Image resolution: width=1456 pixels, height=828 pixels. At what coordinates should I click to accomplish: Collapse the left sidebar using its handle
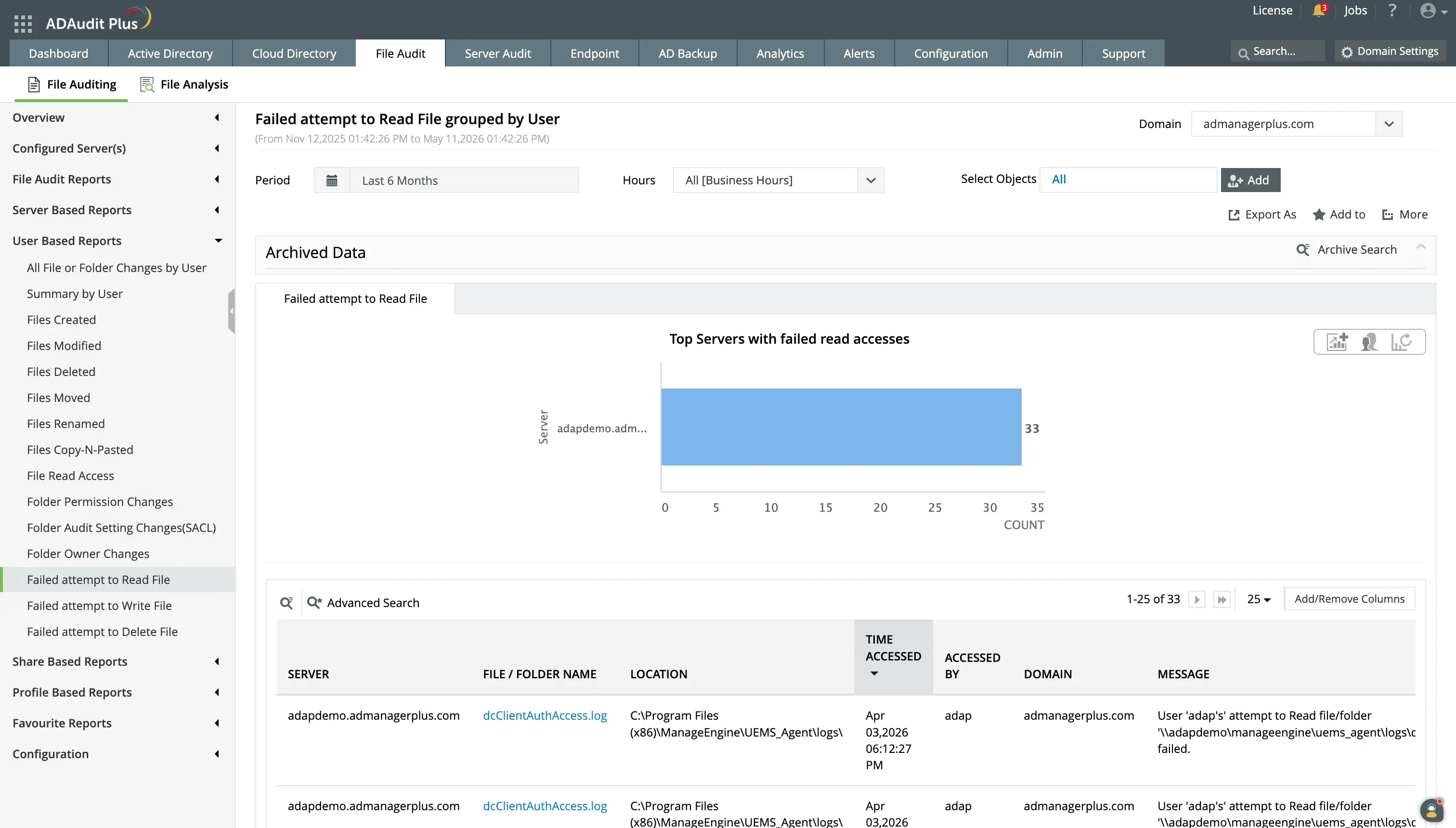[232, 311]
